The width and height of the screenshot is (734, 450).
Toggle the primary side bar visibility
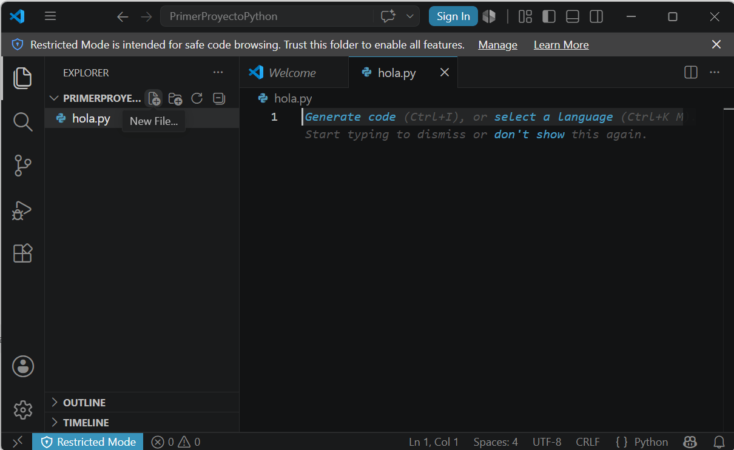tap(549, 16)
